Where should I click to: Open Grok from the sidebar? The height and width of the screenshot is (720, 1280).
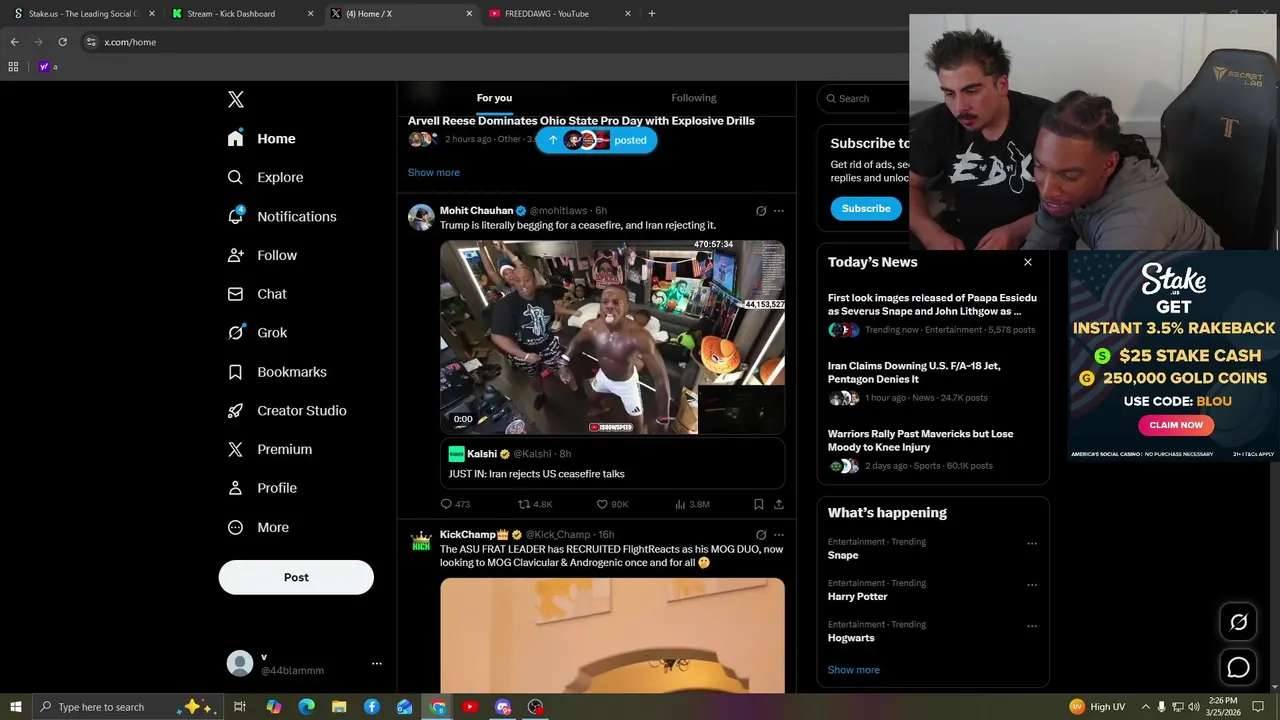(x=257, y=333)
